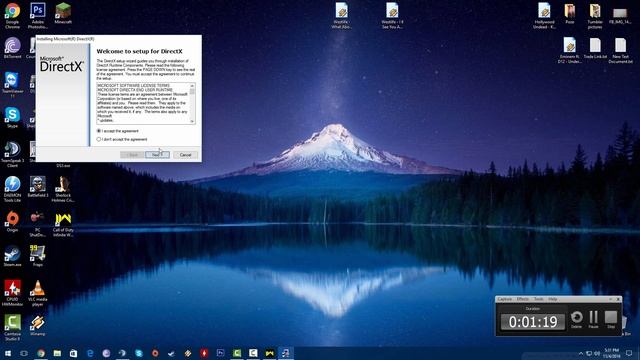Open the TeamViewer desktop icon
The image size is (640, 360).
pyautogui.click(x=12, y=85)
